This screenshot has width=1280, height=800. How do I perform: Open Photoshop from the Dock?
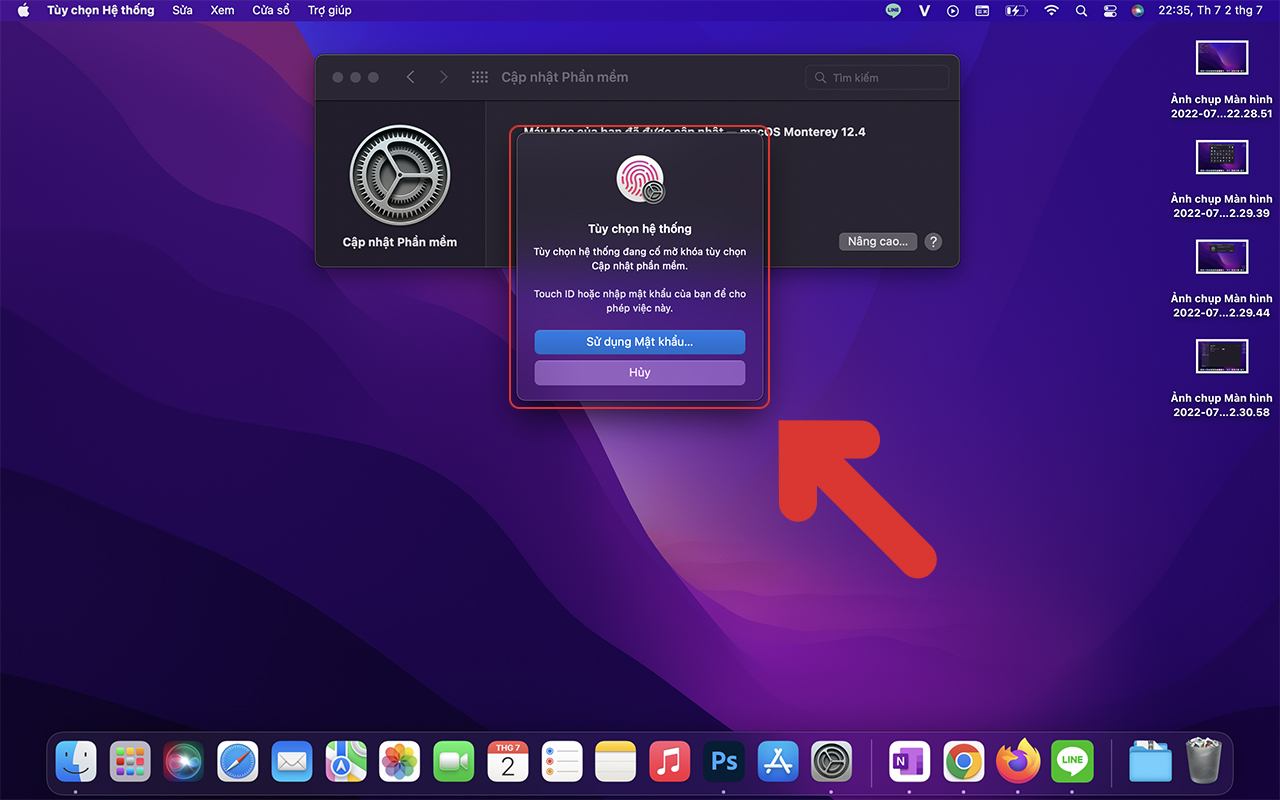tap(724, 762)
